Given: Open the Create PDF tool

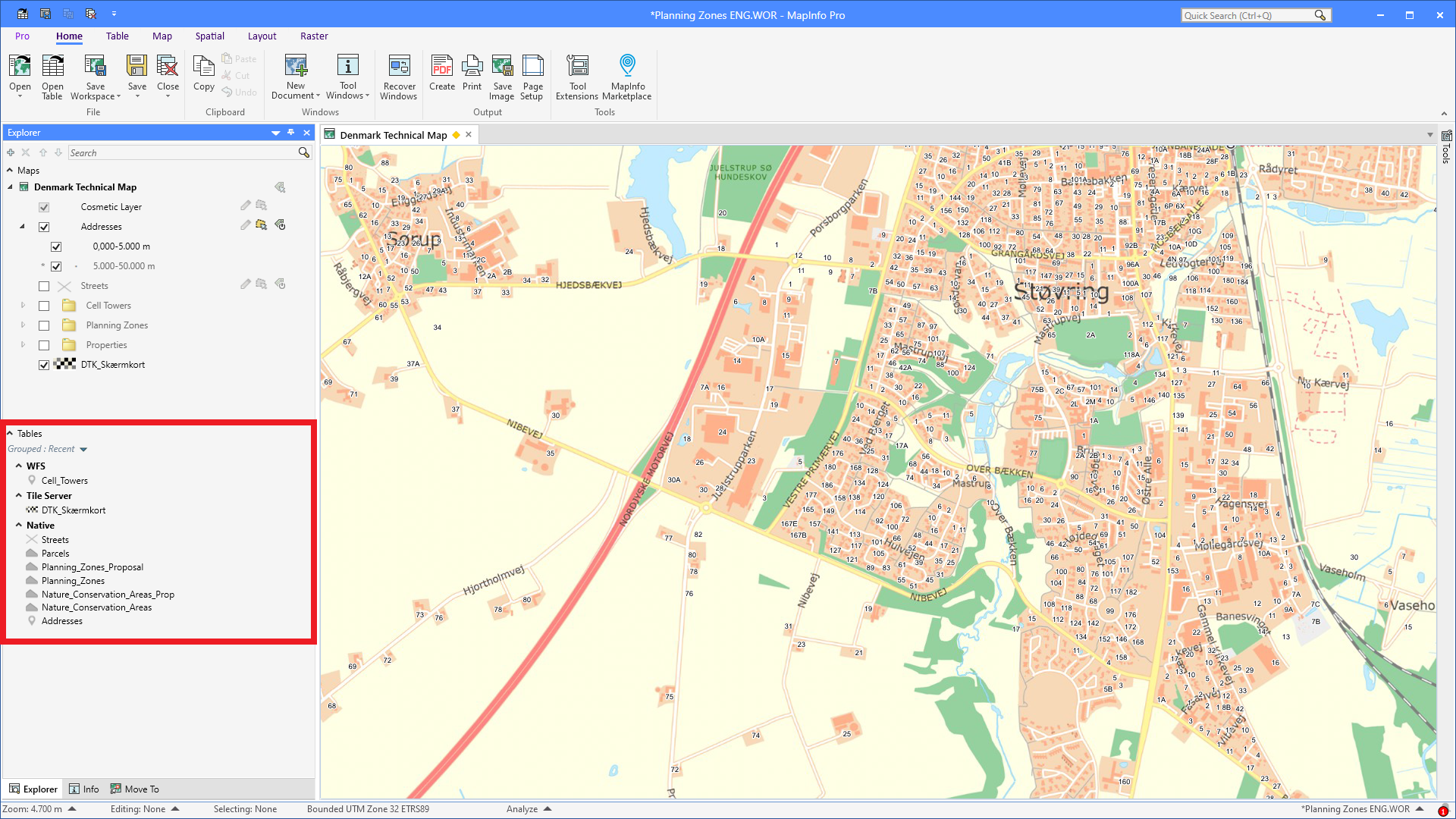Looking at the screenshot, I should point(441,76).
